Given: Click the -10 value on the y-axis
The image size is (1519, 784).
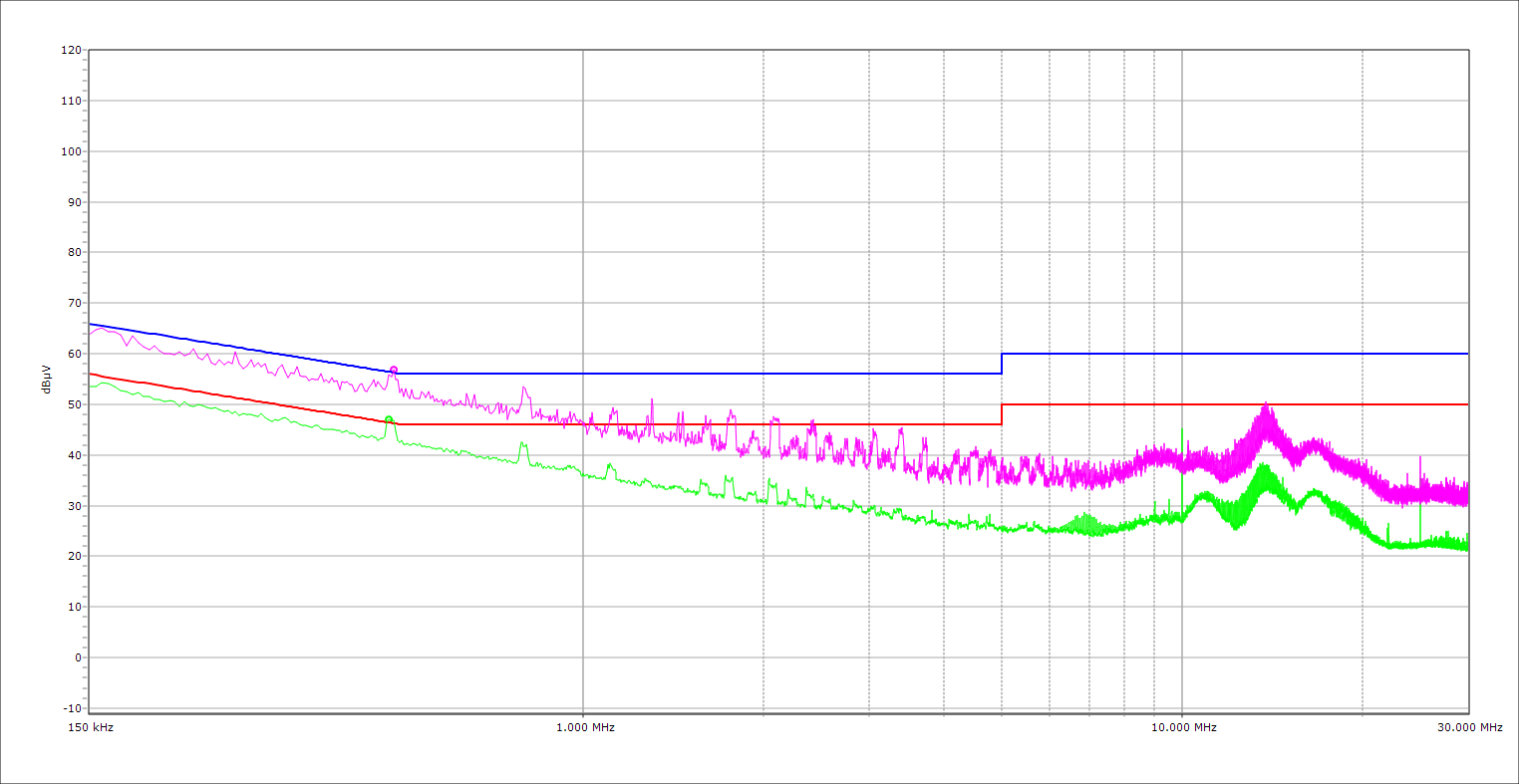Looking at the screenshot, I should coord(71,708).
